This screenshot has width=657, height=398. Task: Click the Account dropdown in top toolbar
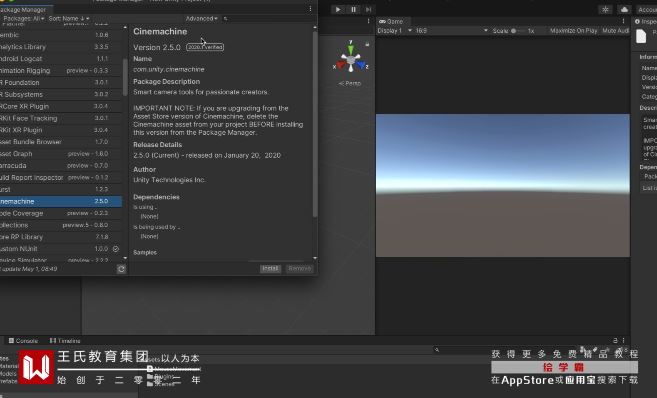[647, 9]
